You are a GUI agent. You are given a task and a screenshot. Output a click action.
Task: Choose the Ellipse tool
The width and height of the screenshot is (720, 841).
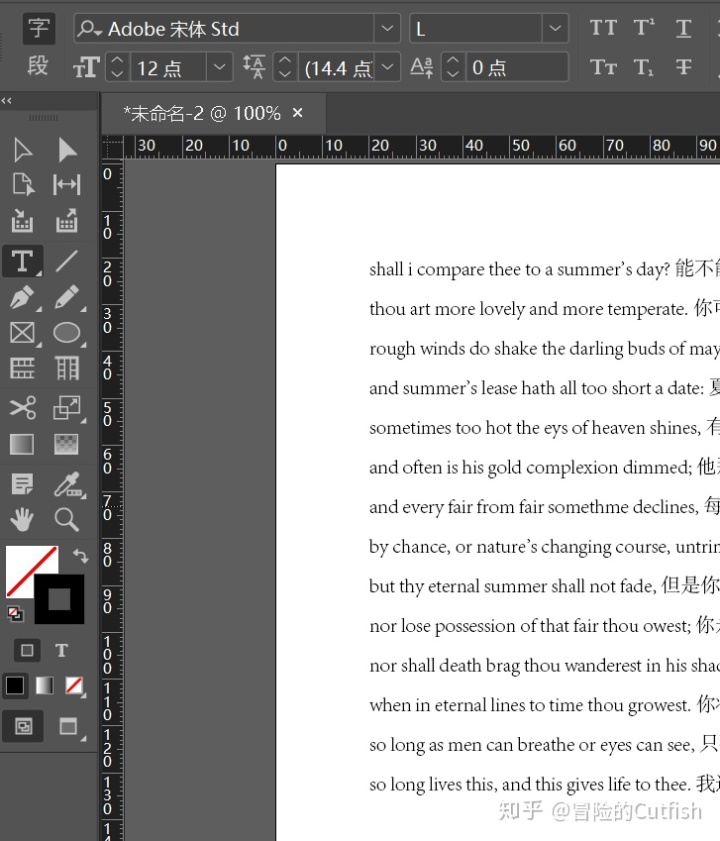[x=67, y=333]
